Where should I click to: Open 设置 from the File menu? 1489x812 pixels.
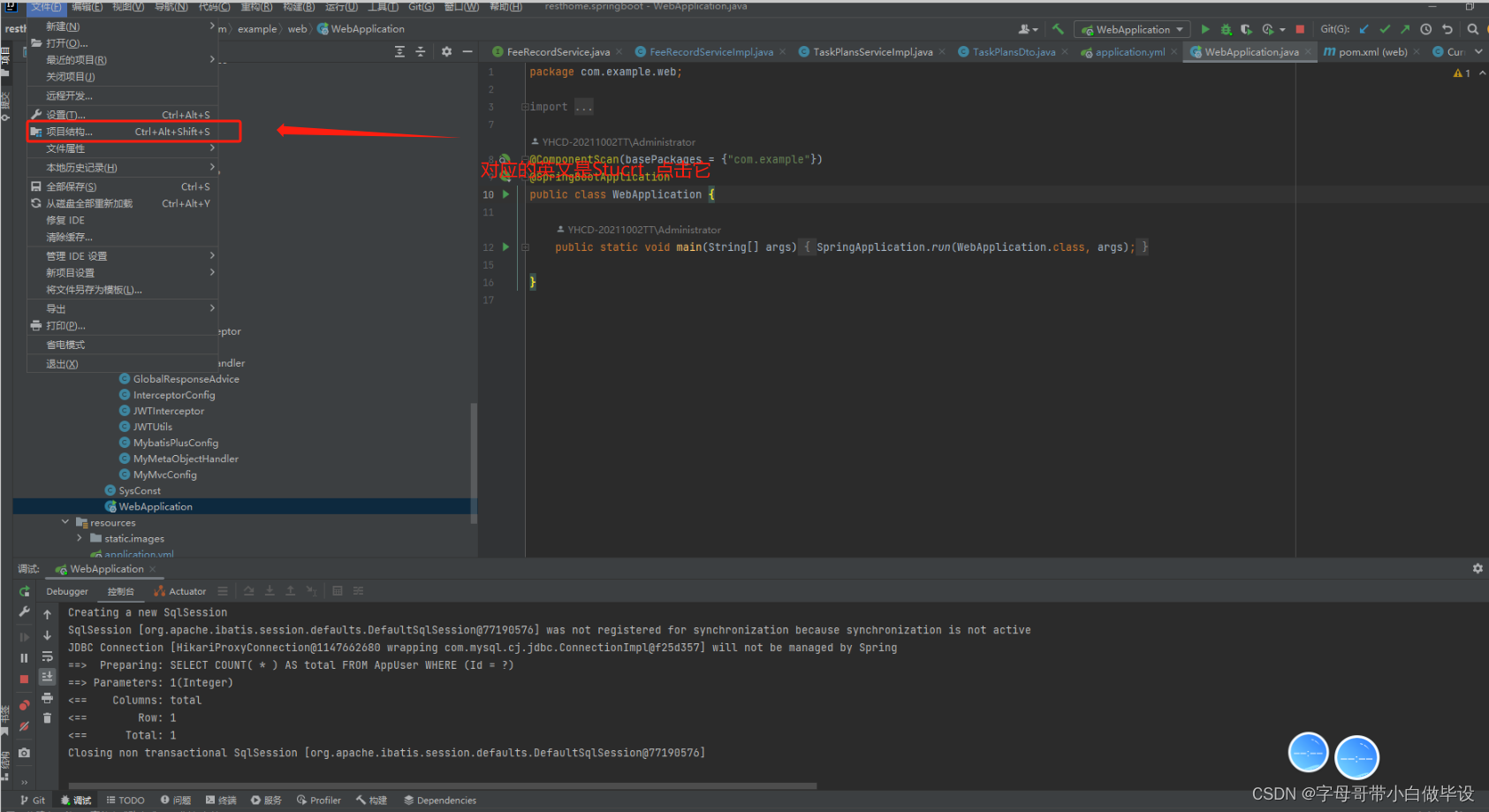(122, 115)
